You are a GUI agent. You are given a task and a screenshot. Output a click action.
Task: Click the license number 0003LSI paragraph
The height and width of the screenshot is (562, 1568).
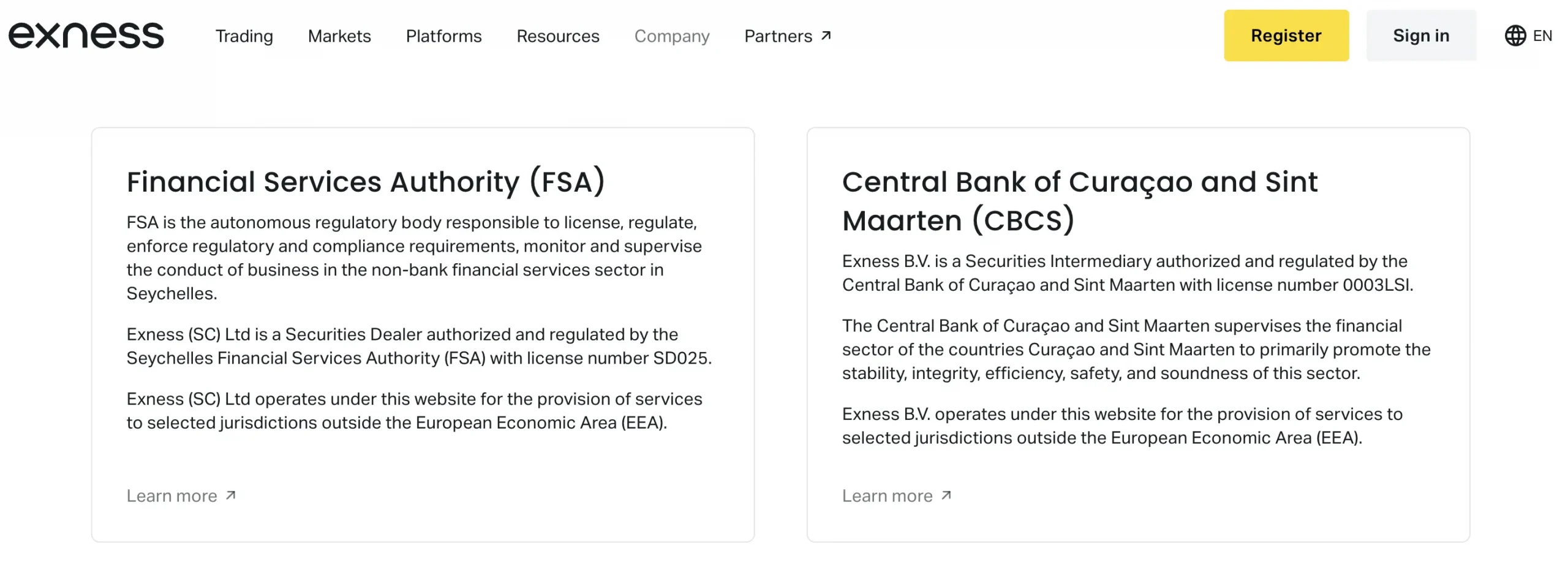1128,273
